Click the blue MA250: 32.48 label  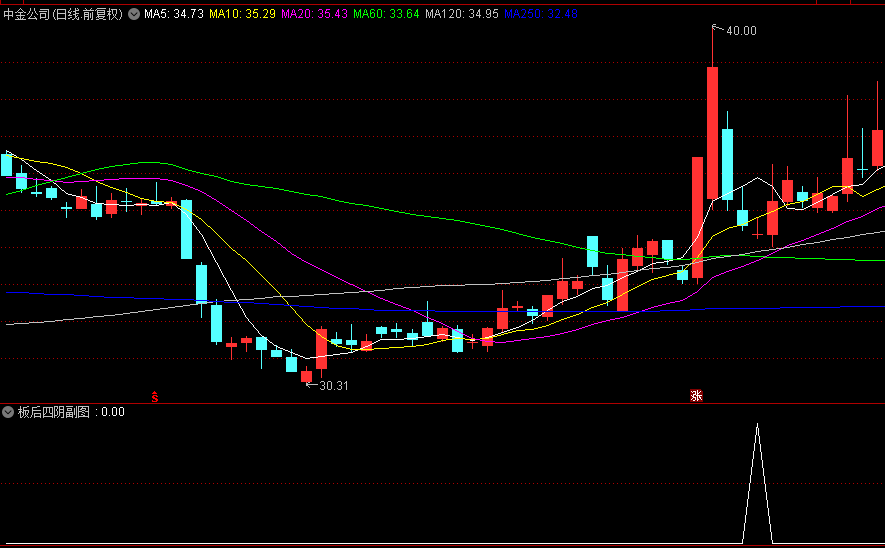(541, 14)
